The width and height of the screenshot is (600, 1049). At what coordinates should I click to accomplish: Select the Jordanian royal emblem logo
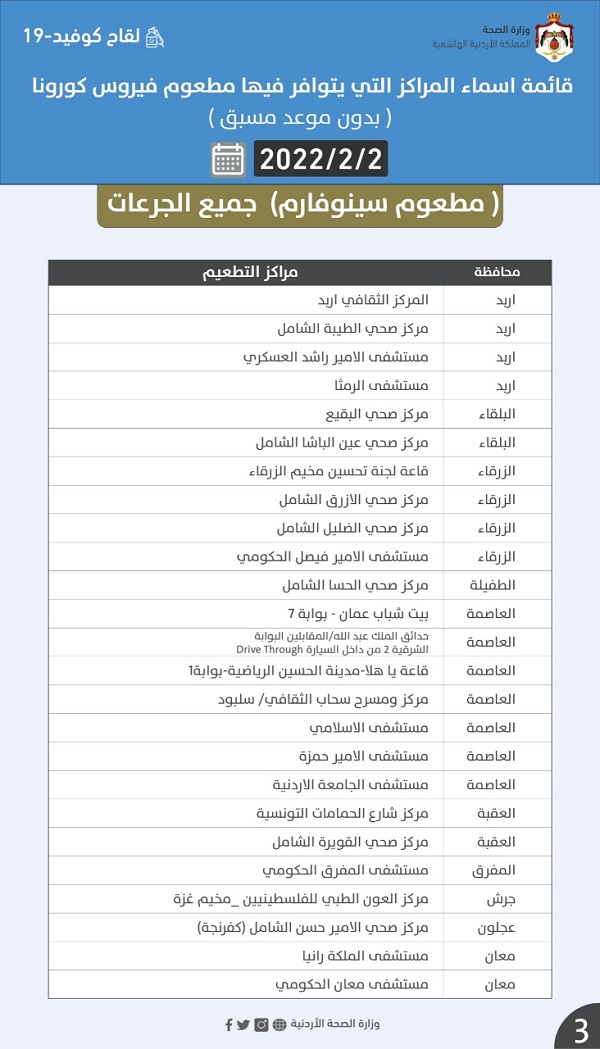coord(551,37)
